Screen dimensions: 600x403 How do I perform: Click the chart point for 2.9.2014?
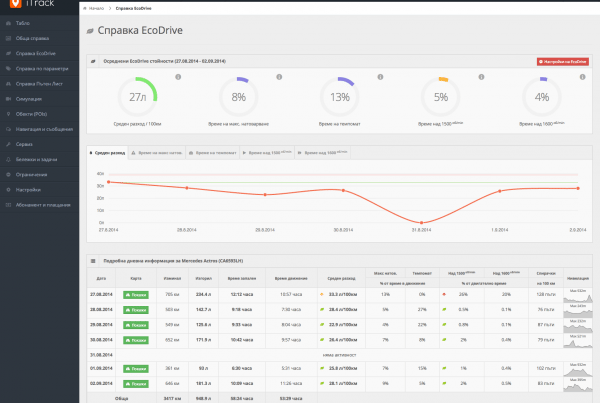pyautogui.click(x=578, y=188)
